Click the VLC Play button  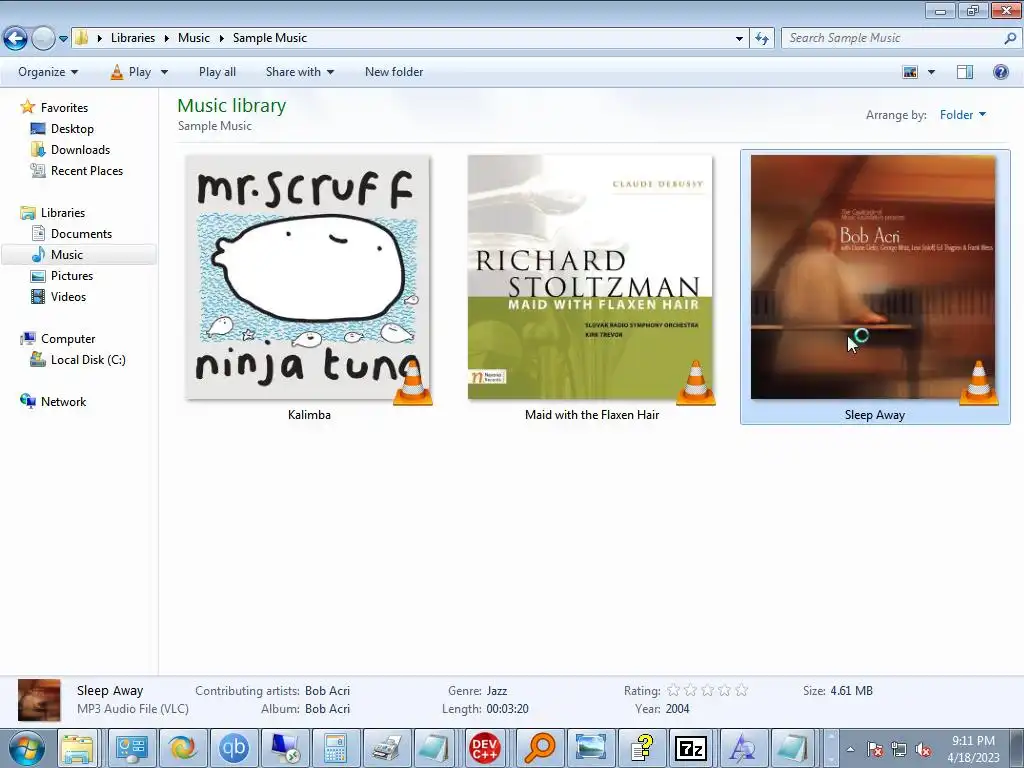point(131,72)
